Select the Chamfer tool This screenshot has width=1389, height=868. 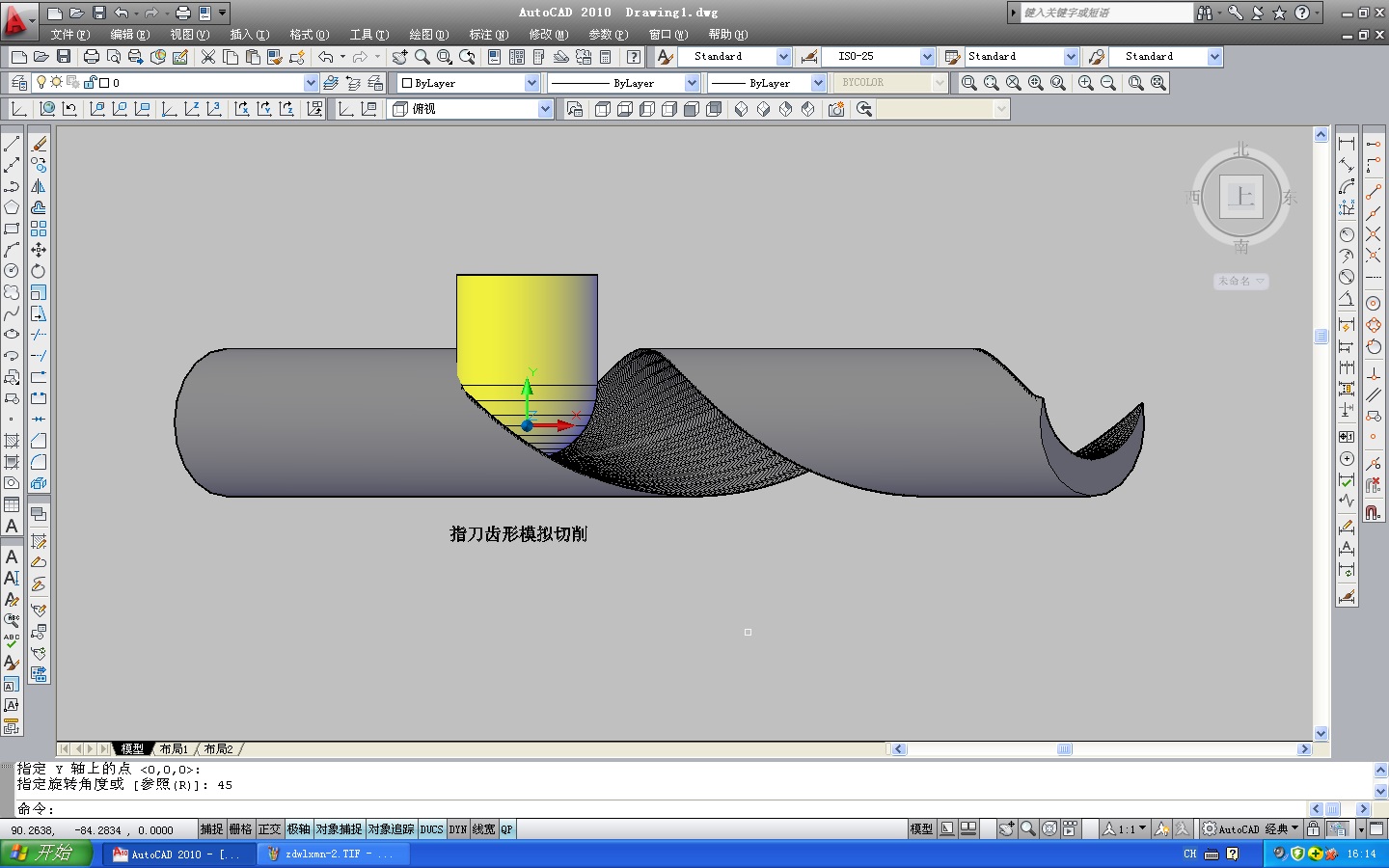[39, 441]
